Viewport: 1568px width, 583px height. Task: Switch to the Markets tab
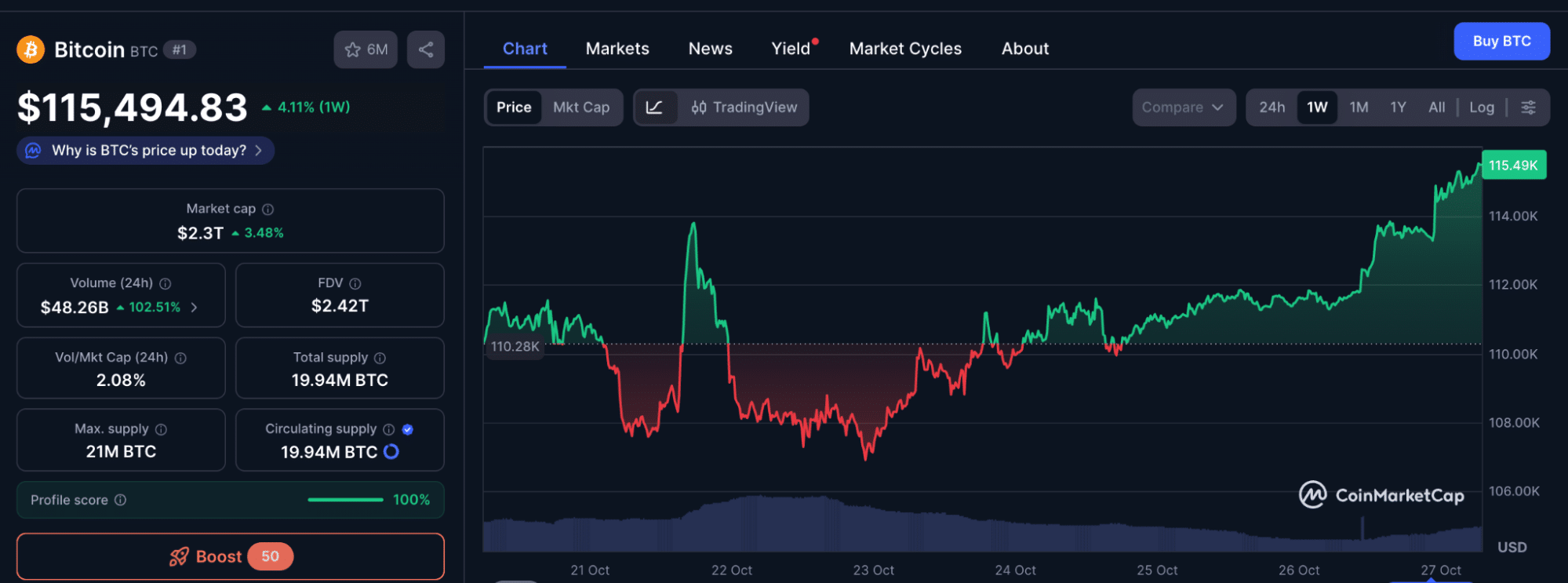(x=617, y=49)
